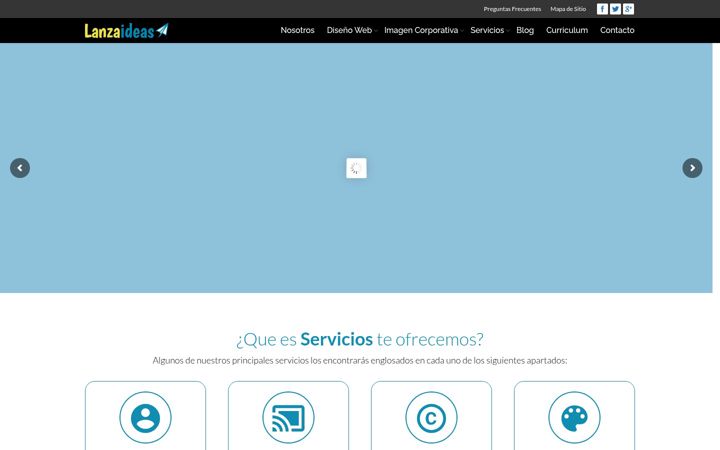Click the 'Algunos de nuestros principales servicios' subtitle
Viewport: 720px width, 450px height.
point(360,360)
